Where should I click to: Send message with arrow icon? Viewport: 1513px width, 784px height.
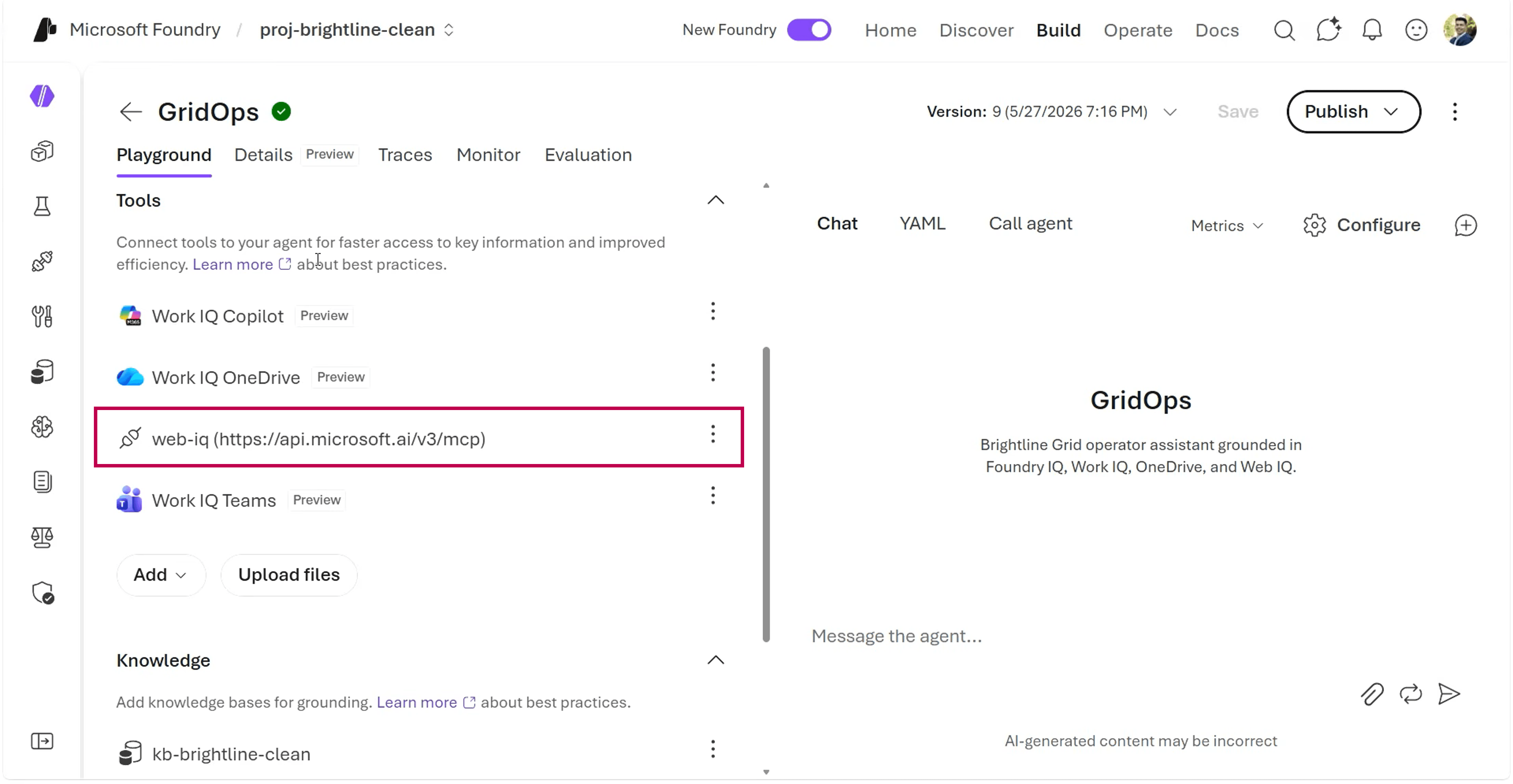1449,694
